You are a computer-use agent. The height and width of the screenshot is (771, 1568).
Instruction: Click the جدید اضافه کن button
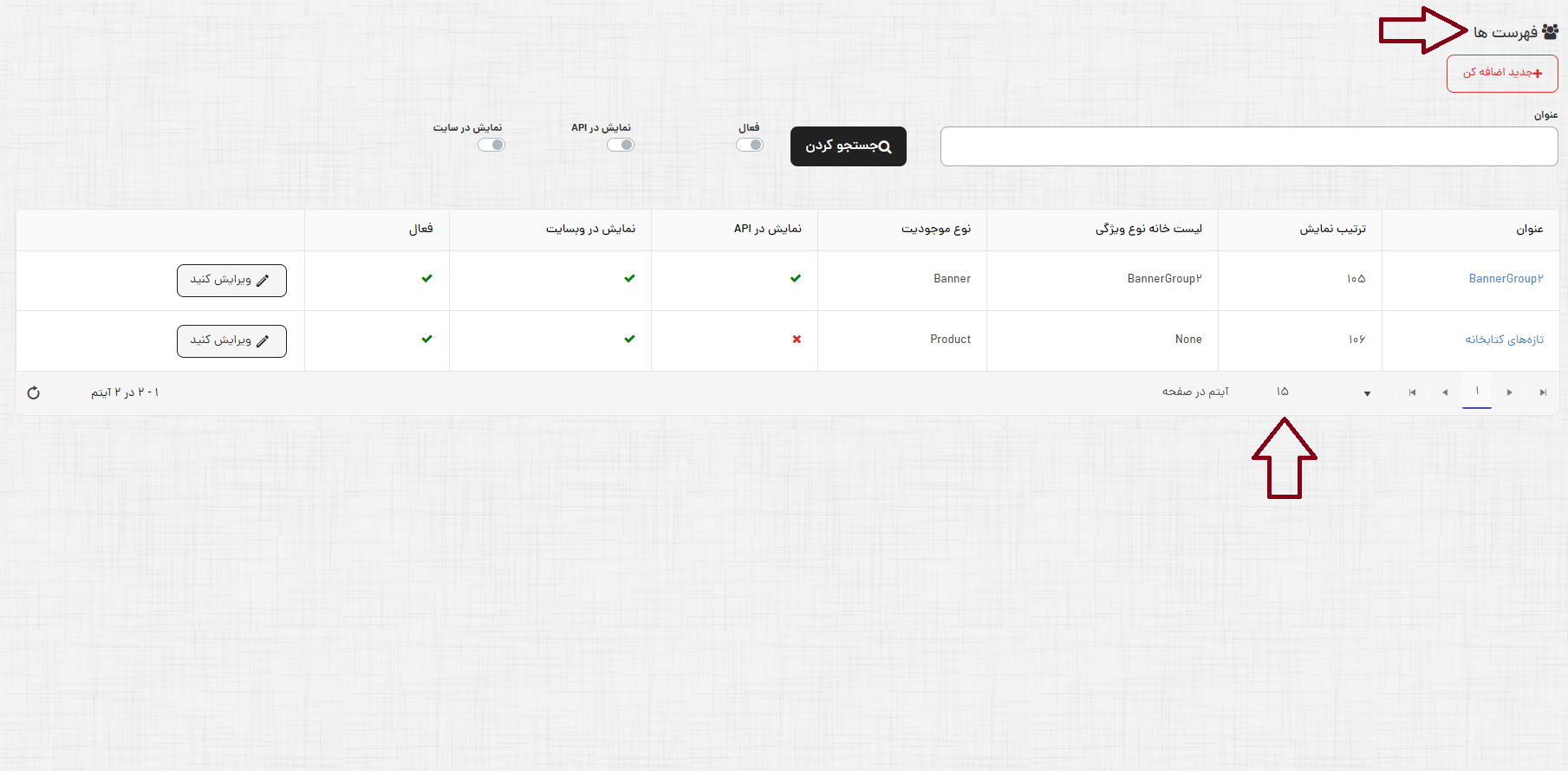[1502, 74]
